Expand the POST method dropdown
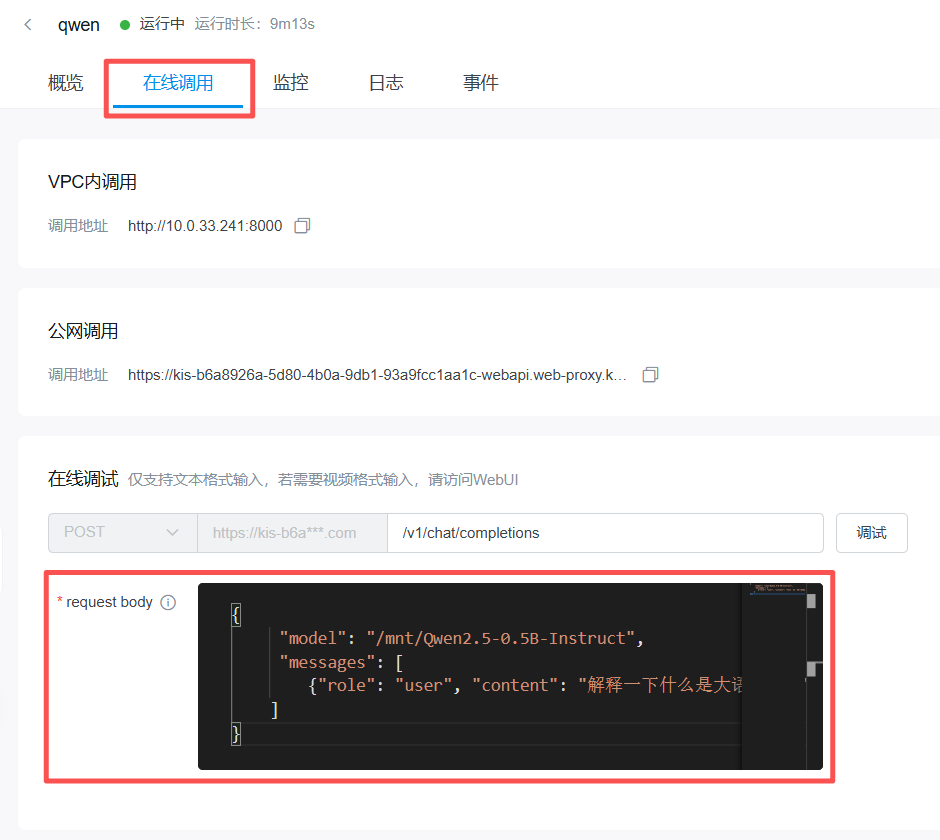 point(122,533)
